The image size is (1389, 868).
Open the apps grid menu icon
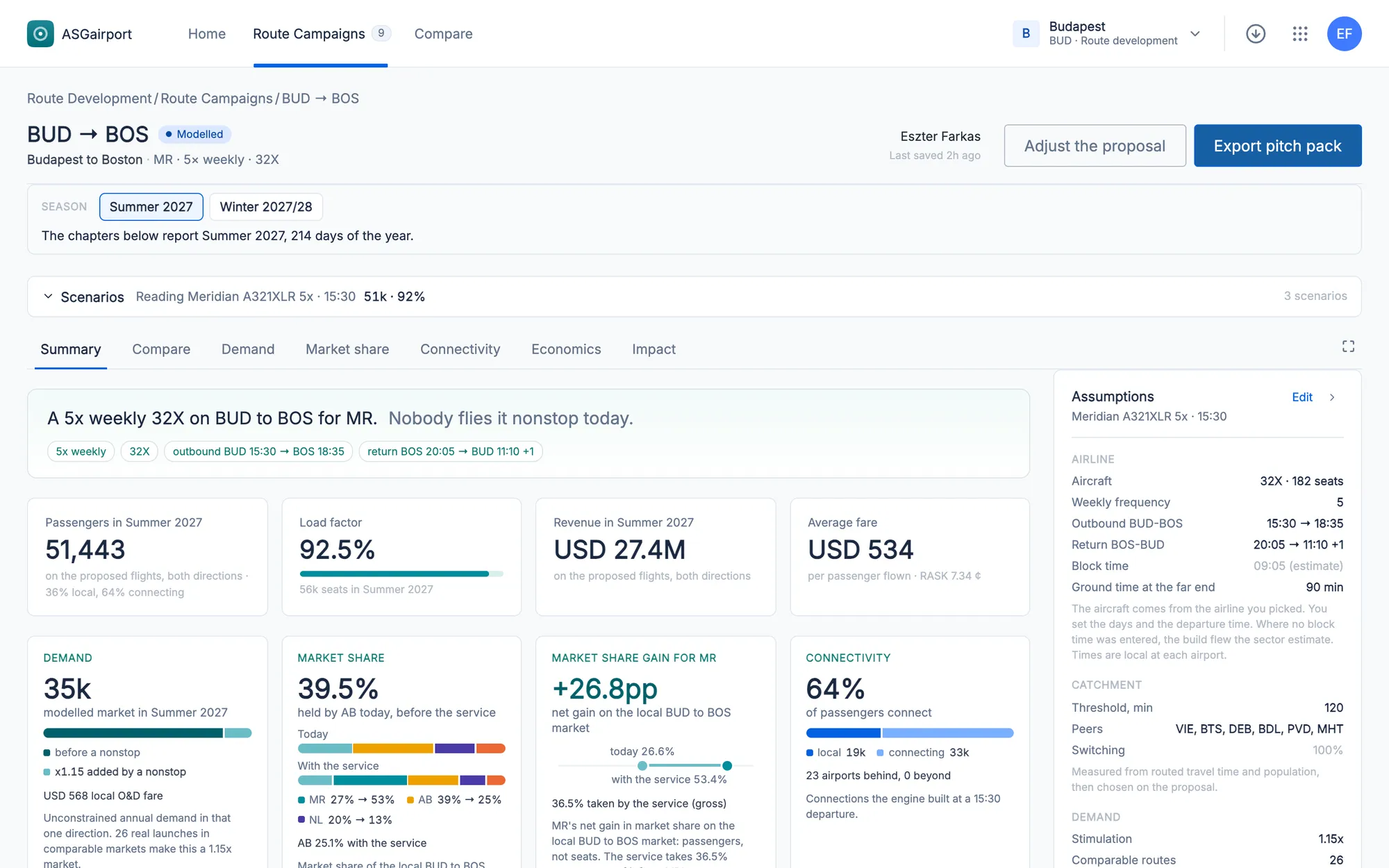pos(1300,33)
